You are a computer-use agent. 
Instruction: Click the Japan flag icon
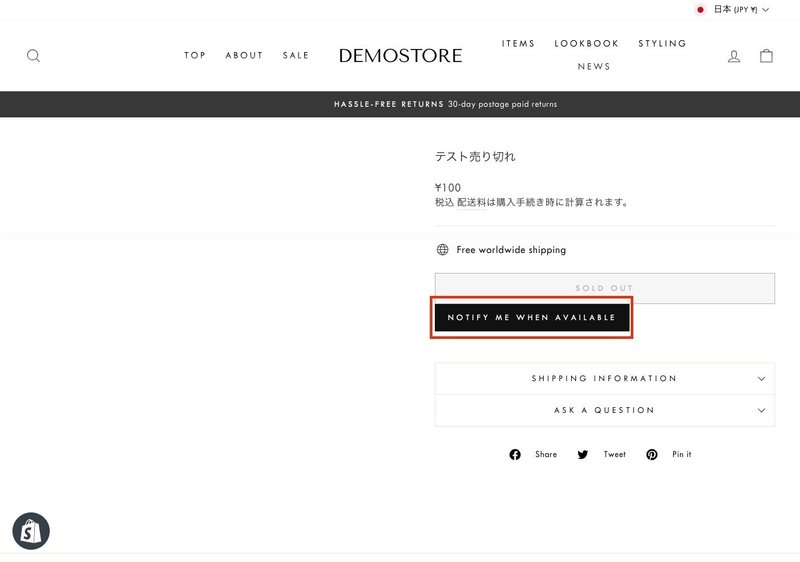[700, 10]
